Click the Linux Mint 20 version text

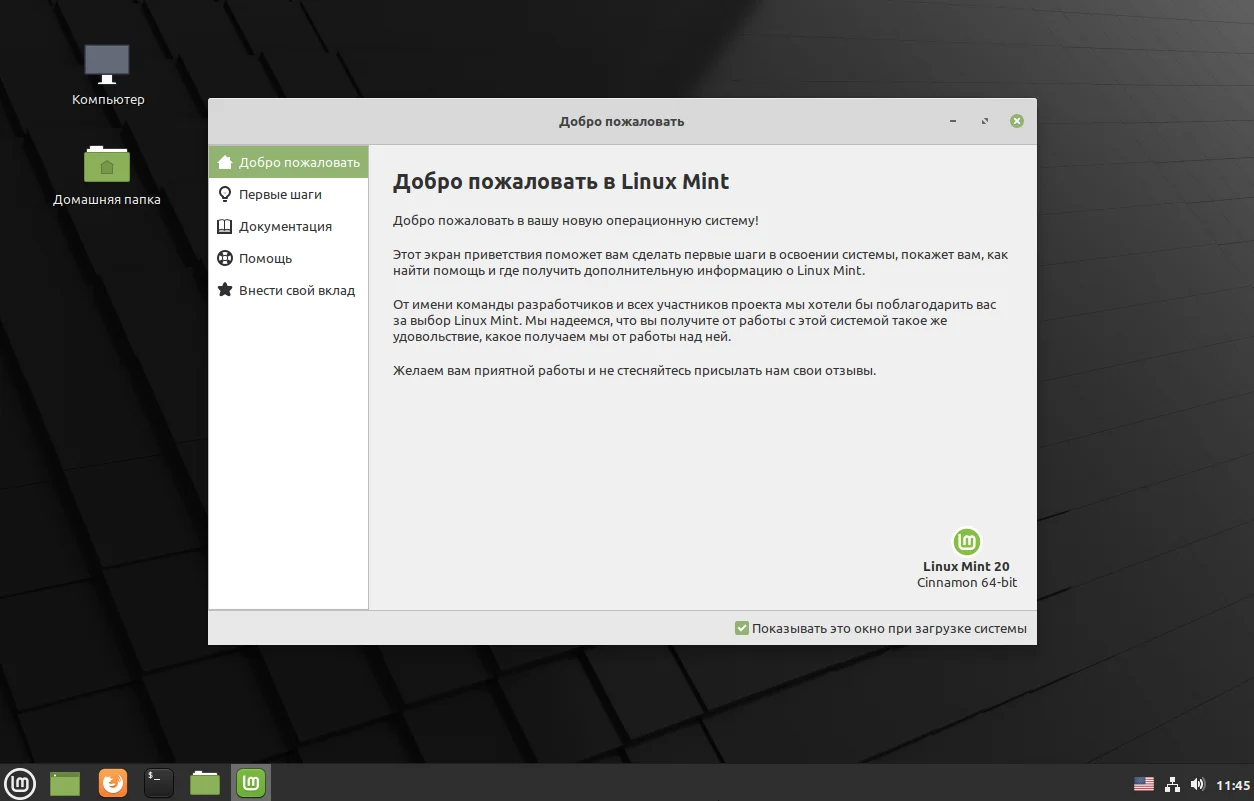(966, 566)
